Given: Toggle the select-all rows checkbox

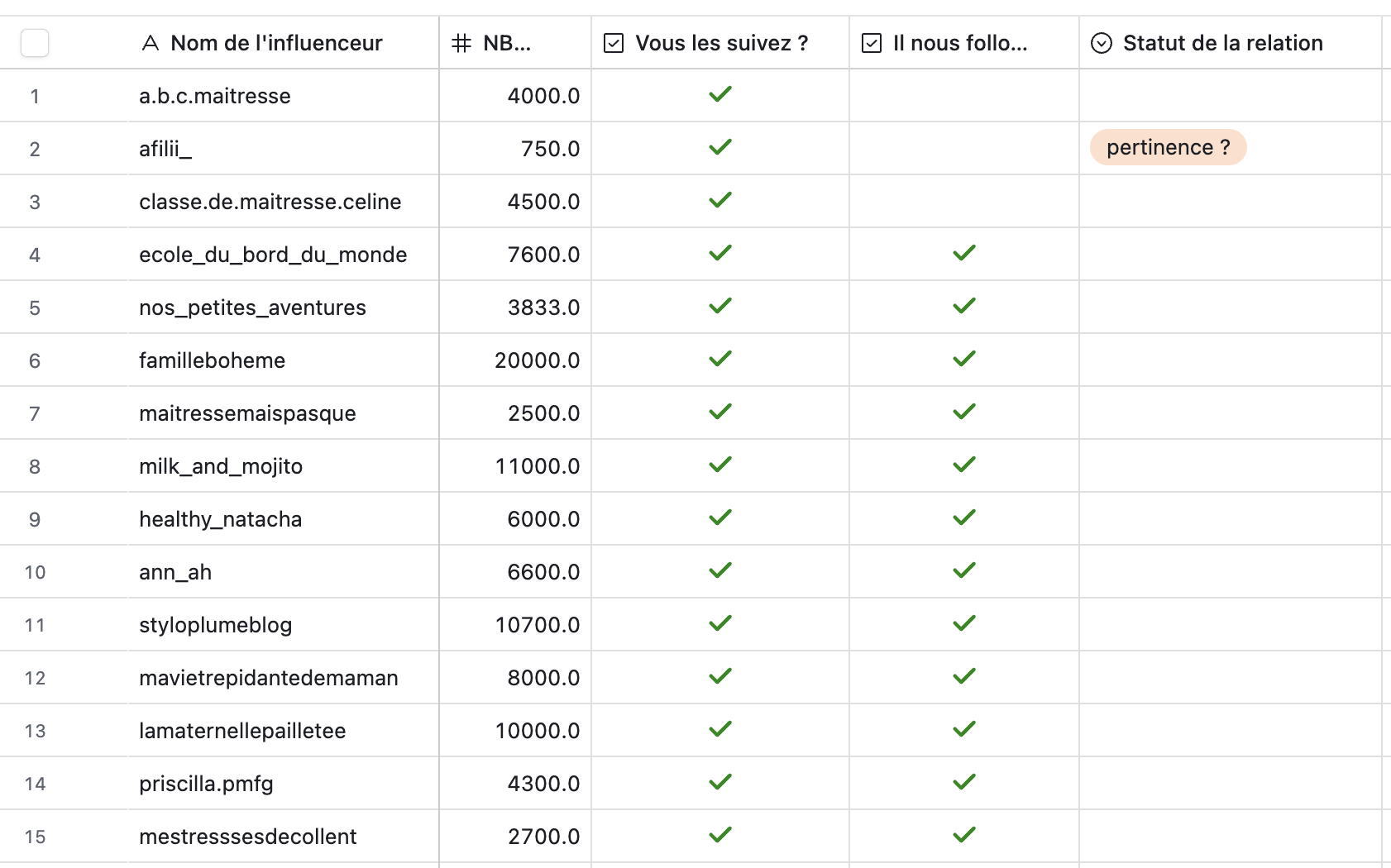Looking at the screenshot, I should (x=35, y=43).
